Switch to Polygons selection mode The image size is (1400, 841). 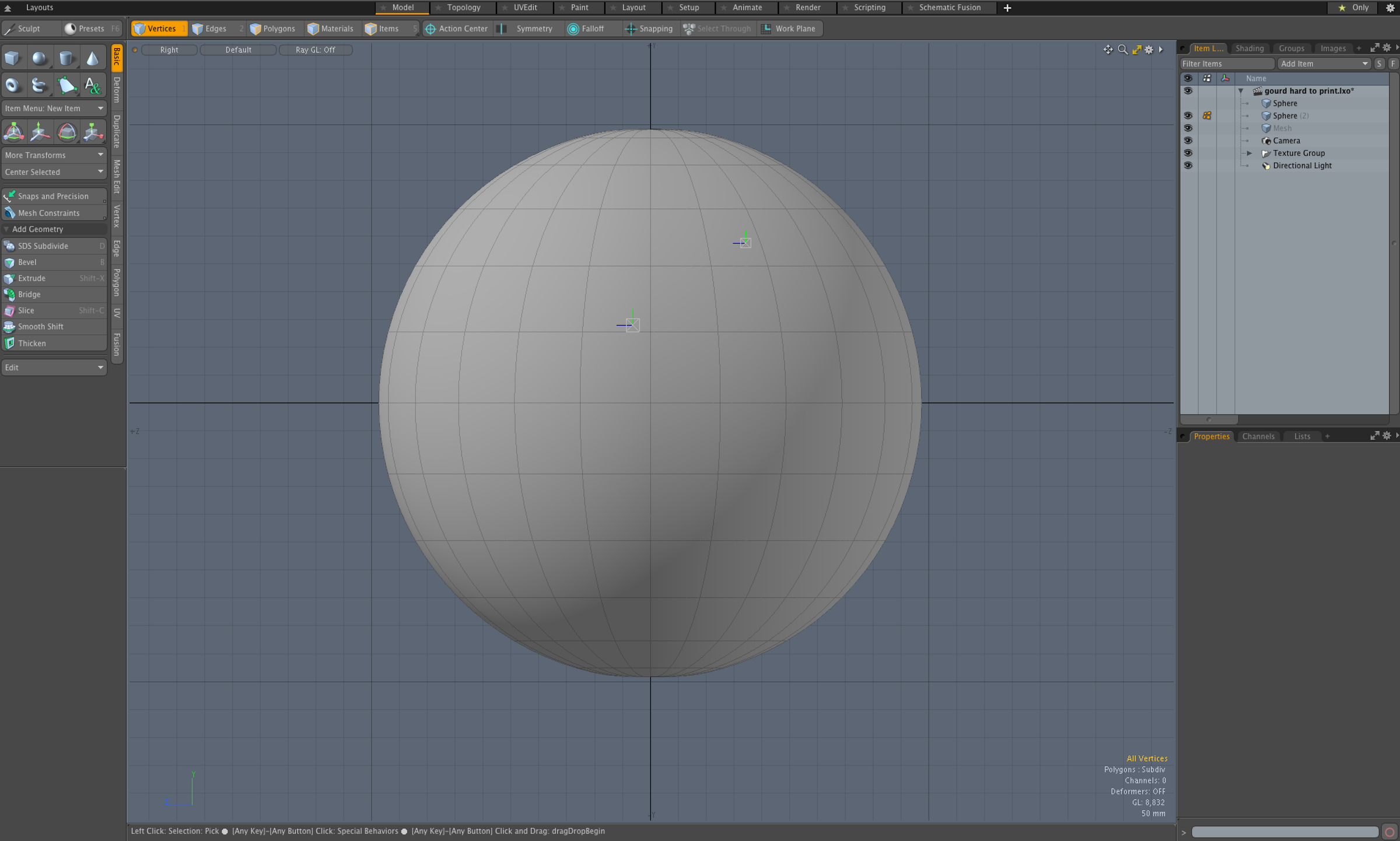click(273, 29)
